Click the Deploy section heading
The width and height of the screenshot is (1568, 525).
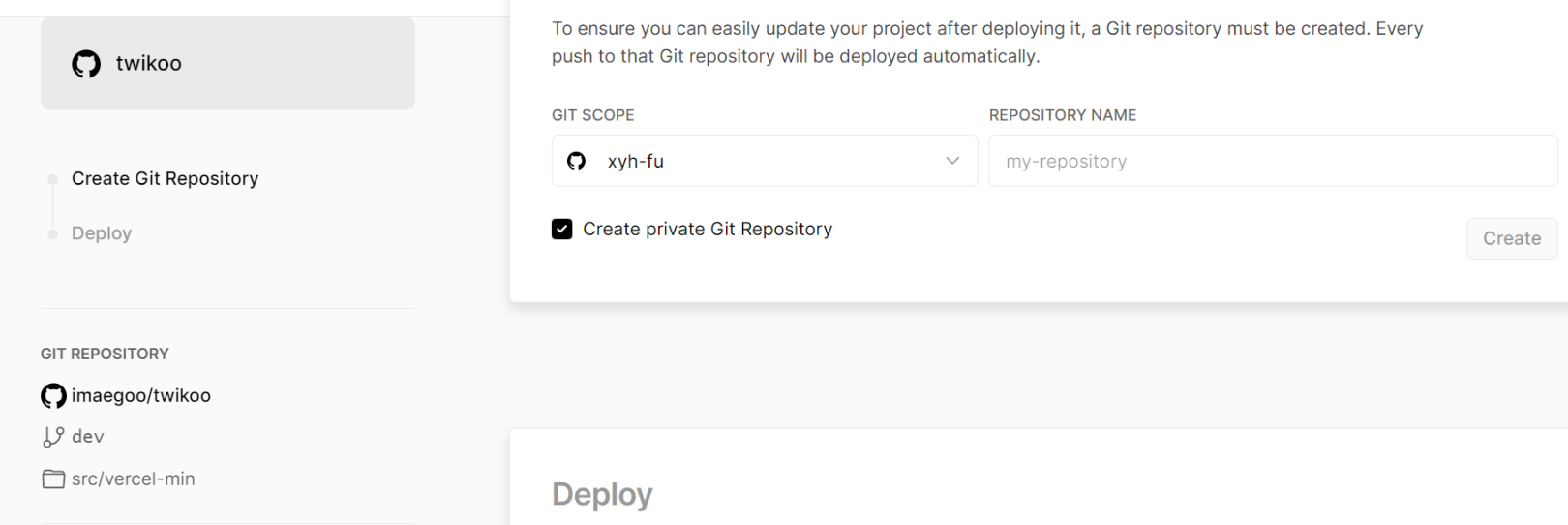coord(602,495)
